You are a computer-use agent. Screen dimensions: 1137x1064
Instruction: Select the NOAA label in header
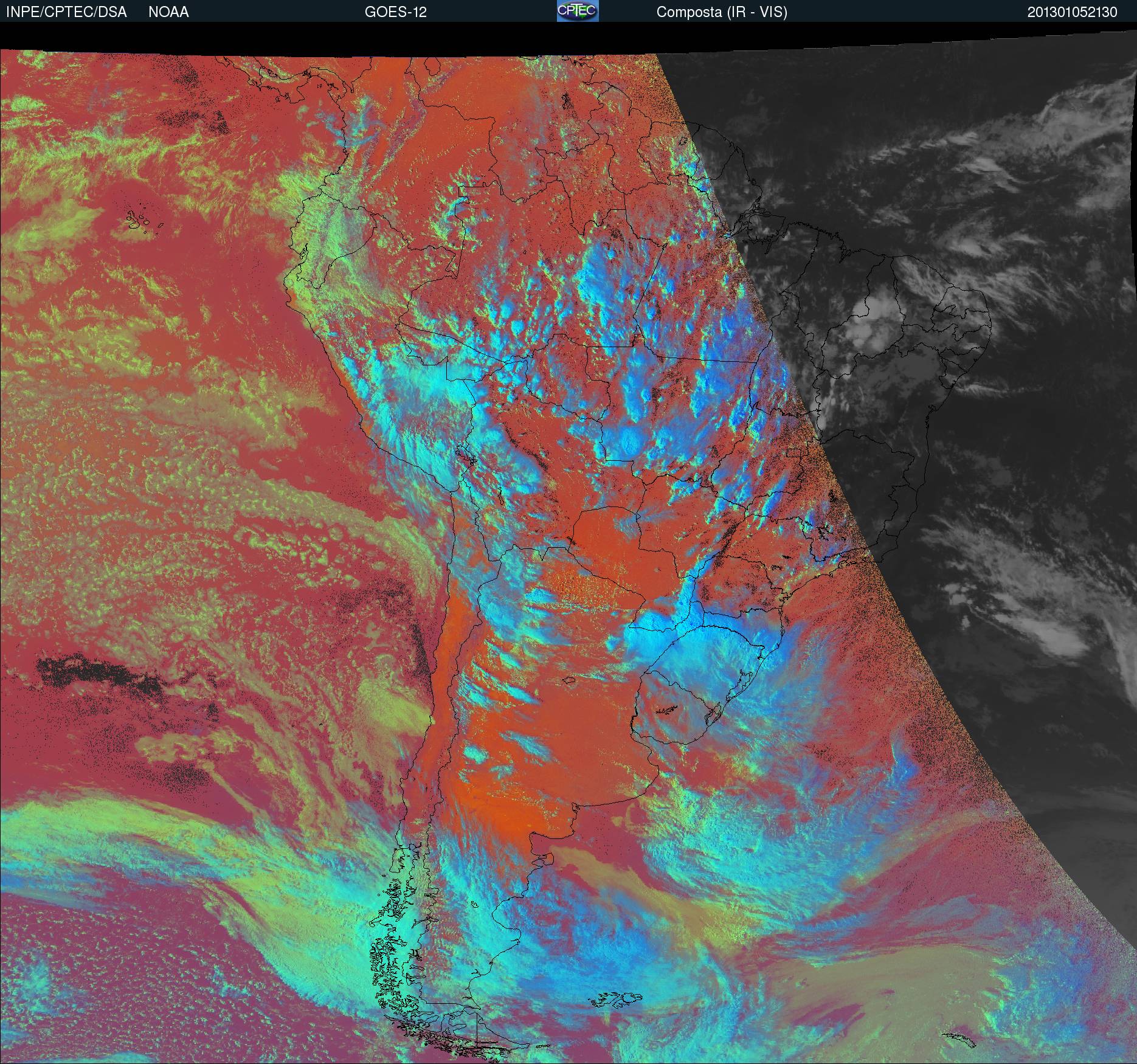(168, 12)
